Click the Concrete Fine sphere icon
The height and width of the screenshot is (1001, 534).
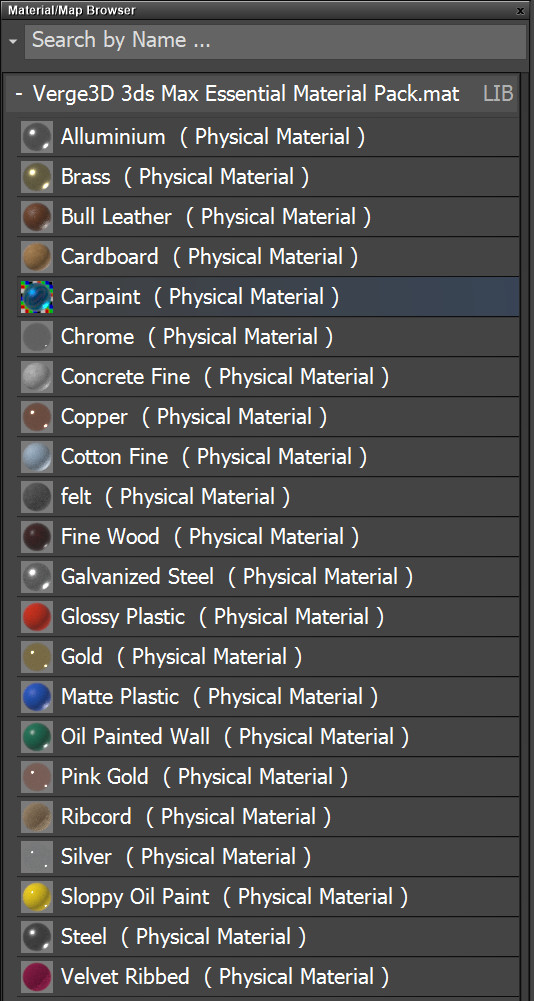coord(36,377)
